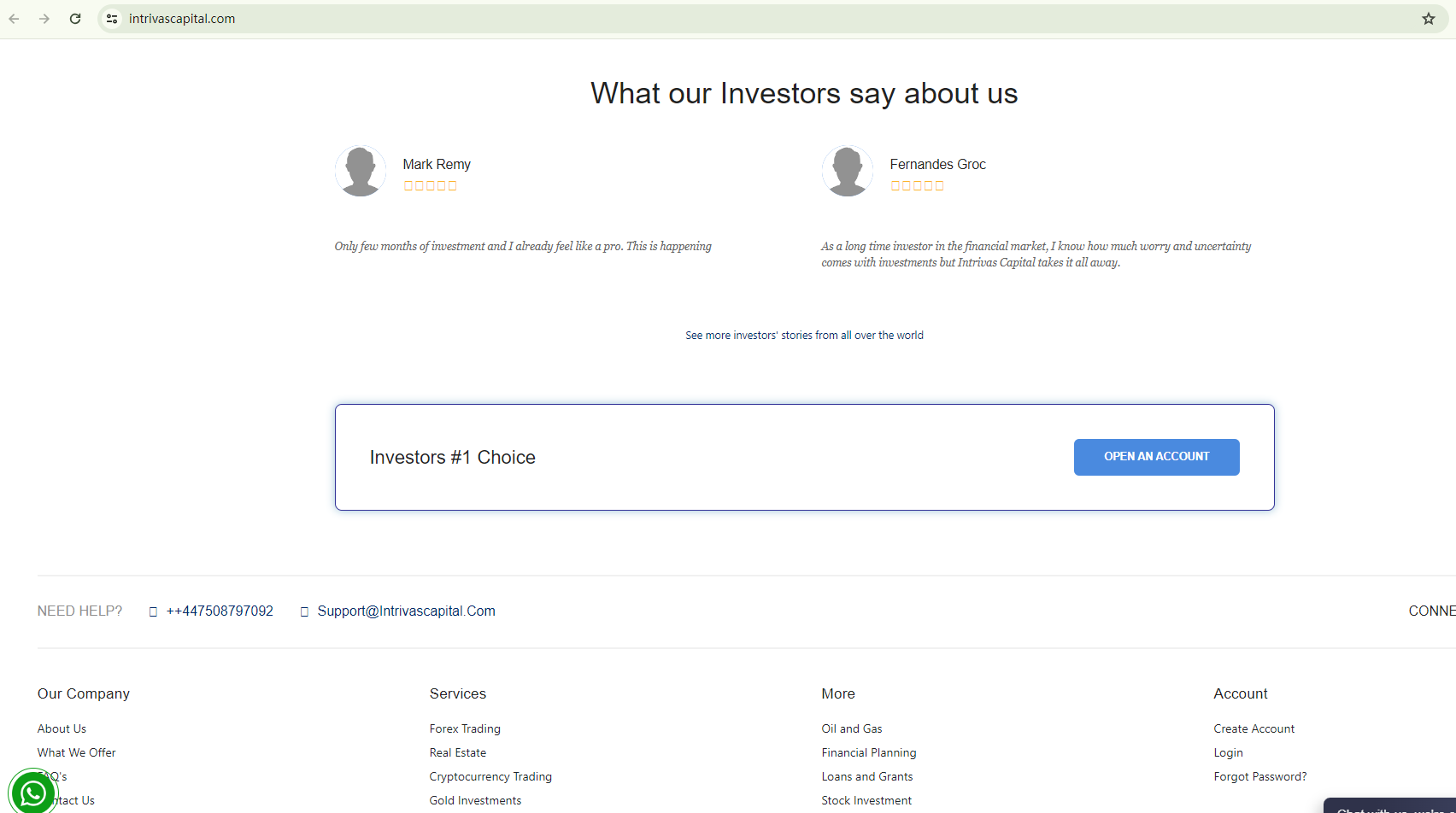Open Cryptocurrency Trading in Services
1456x813 pixels.
(x=490, y=777)
